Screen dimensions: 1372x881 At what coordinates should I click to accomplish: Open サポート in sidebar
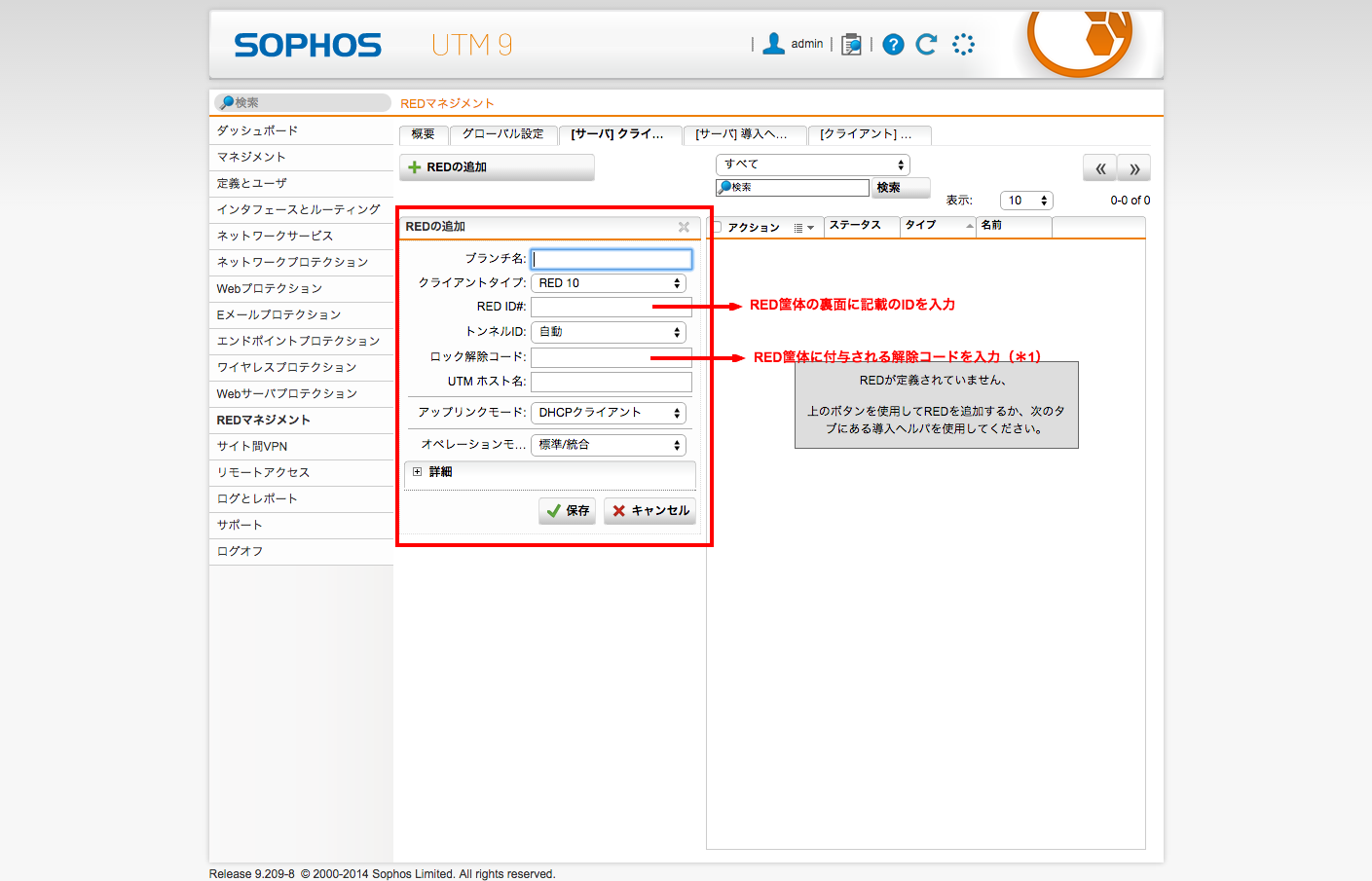301,526
